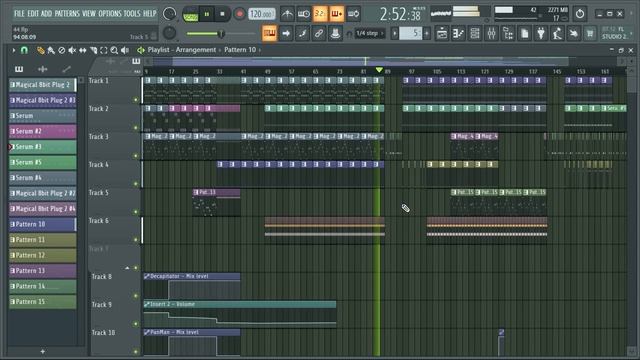Open the Channel rack view icon
Image resolution: width=640 pixels, height=360 pixels.
point(475,33)
